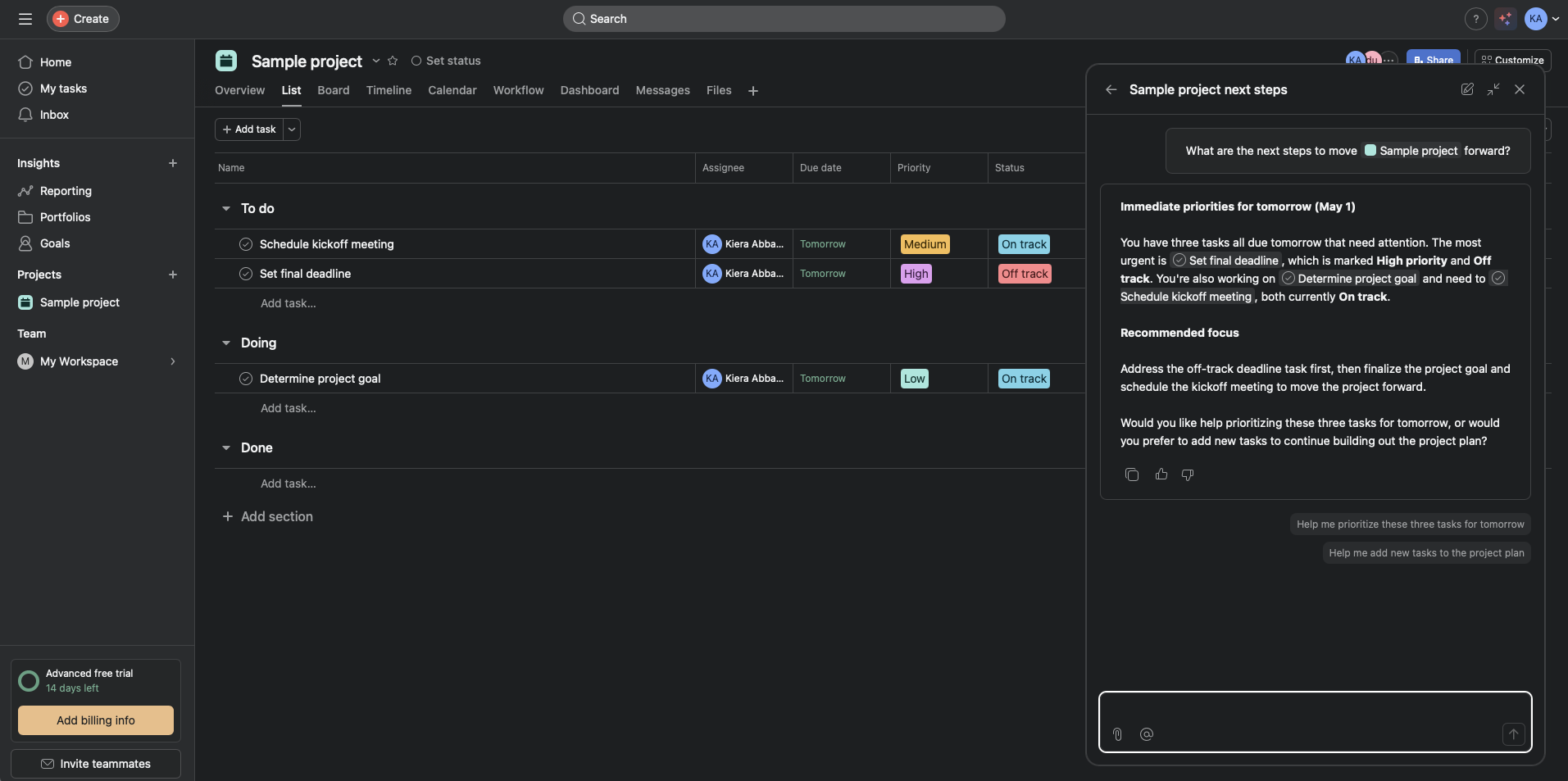Collapse the Doing section
This screenshot has height=781, width=1568.
tap(226, 343)
